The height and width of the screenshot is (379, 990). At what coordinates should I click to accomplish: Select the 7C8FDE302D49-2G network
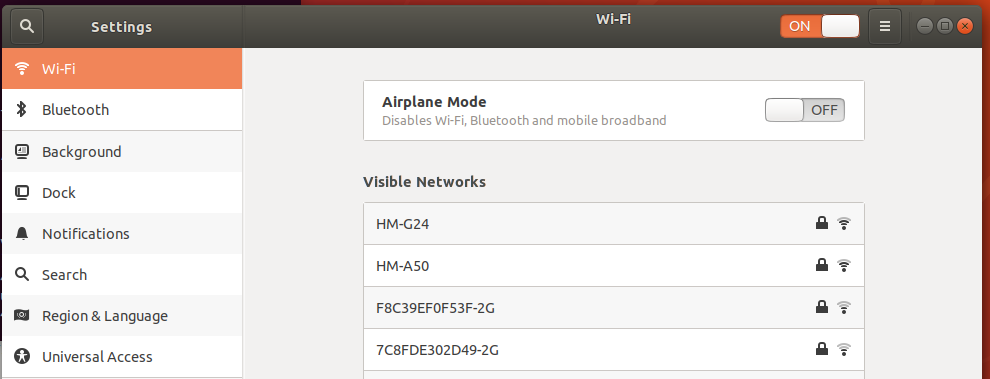[614, 349]
